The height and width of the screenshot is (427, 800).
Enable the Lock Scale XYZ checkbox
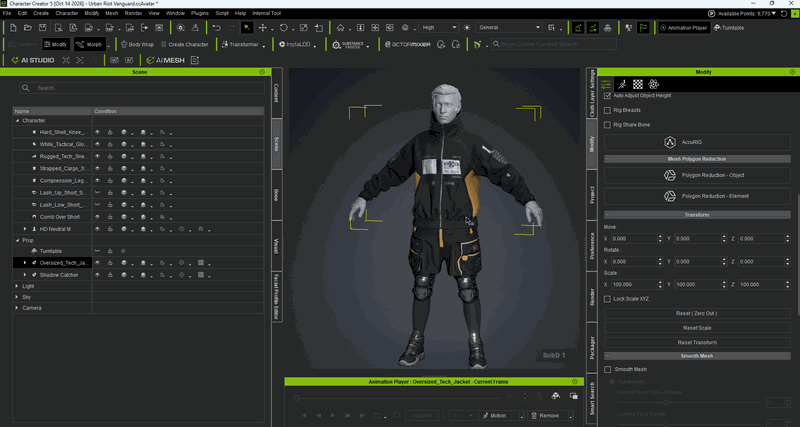tap(607, 298)
